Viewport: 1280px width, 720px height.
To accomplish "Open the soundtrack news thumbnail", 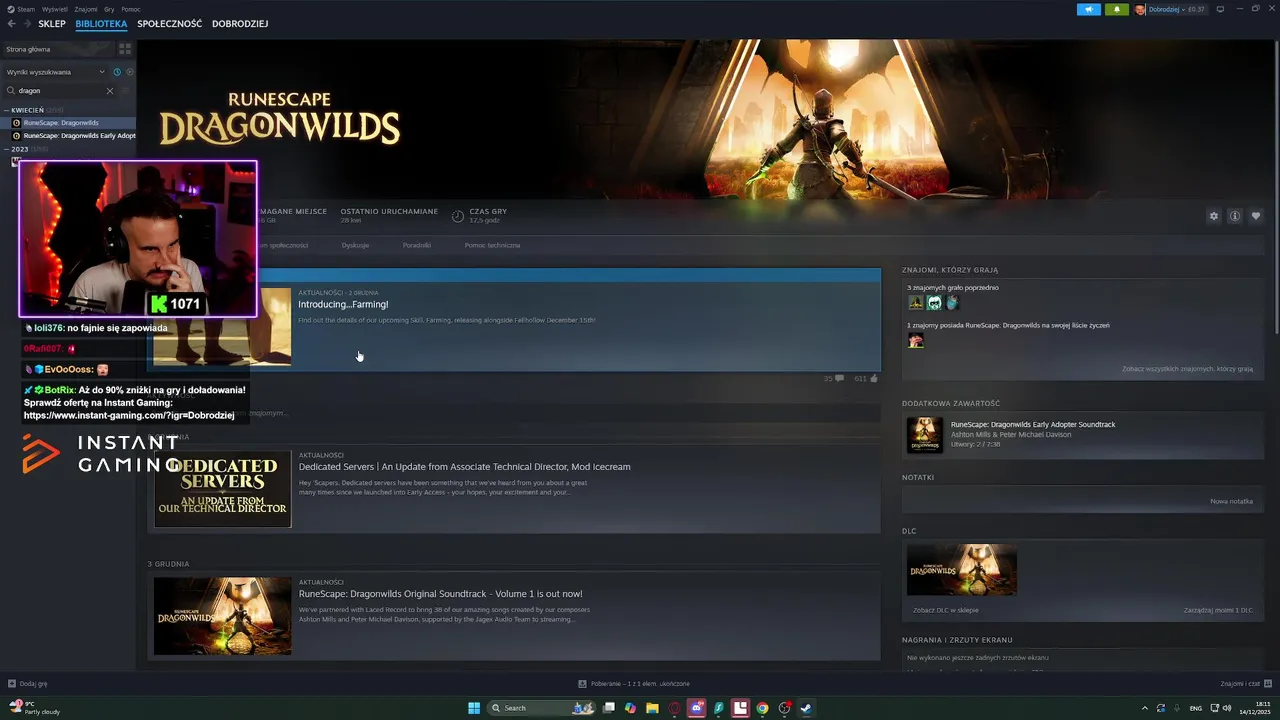I will tap(222, 616).
